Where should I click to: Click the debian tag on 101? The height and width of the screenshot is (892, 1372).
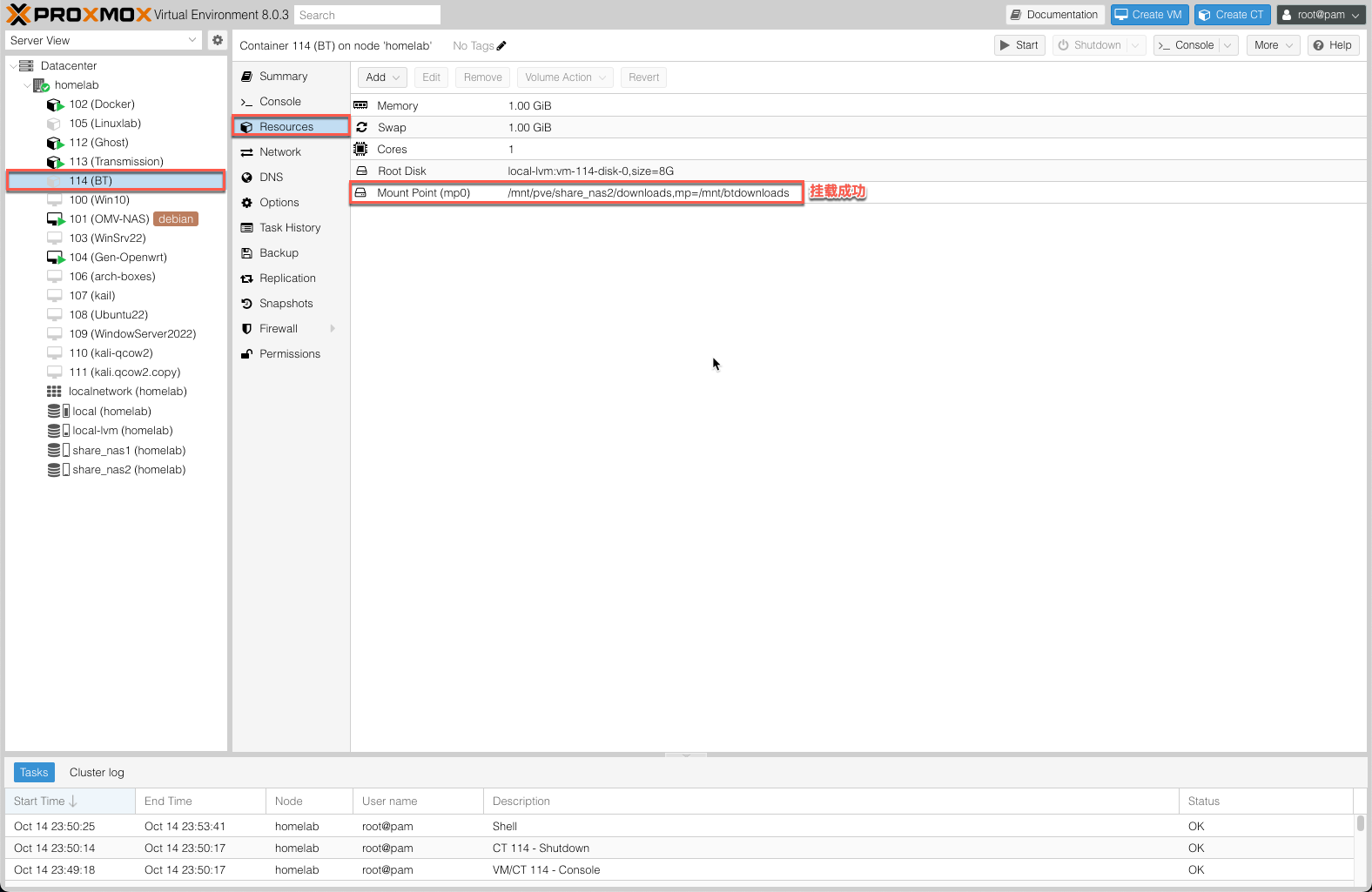176,219
